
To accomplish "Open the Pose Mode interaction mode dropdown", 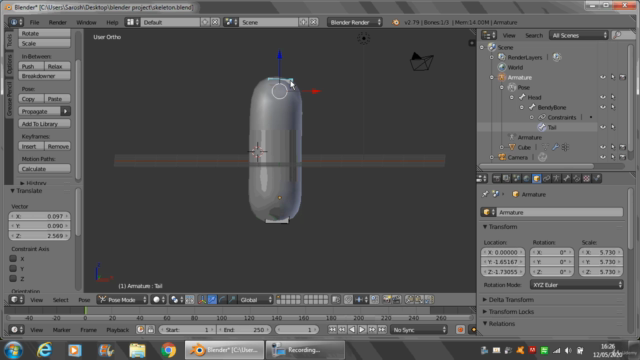I will click(122, 300).
